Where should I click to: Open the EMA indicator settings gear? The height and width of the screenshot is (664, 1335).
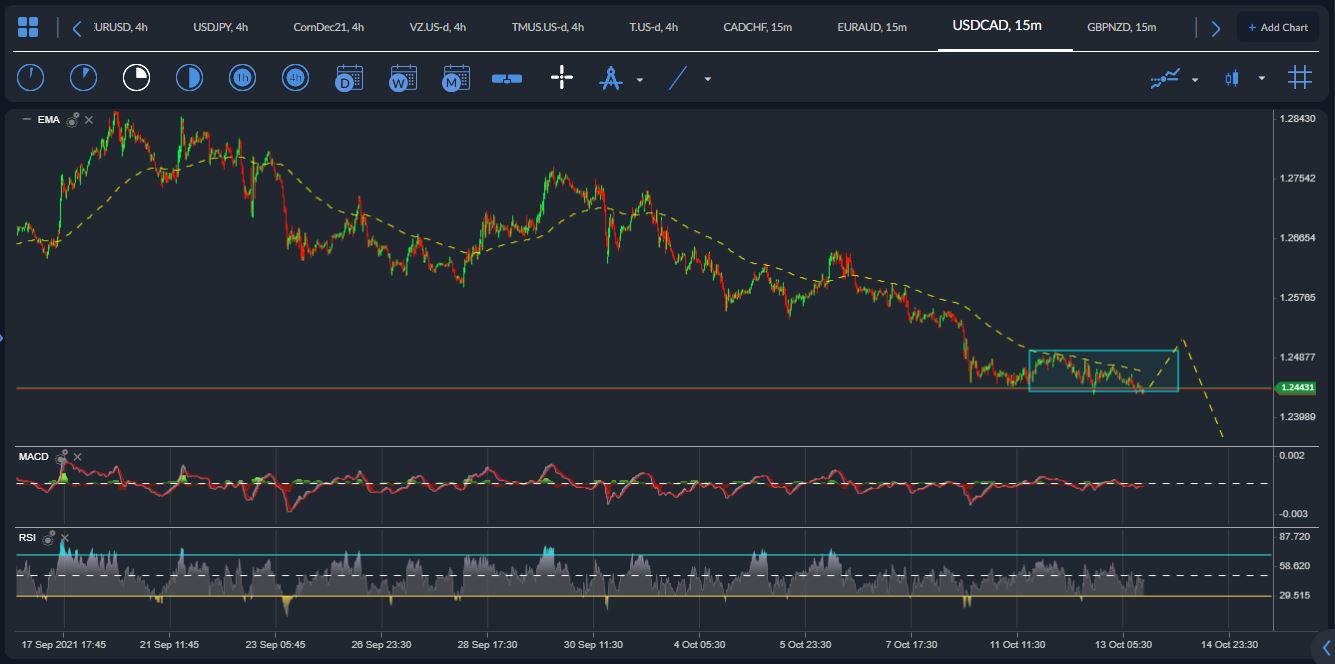(70, 119)
